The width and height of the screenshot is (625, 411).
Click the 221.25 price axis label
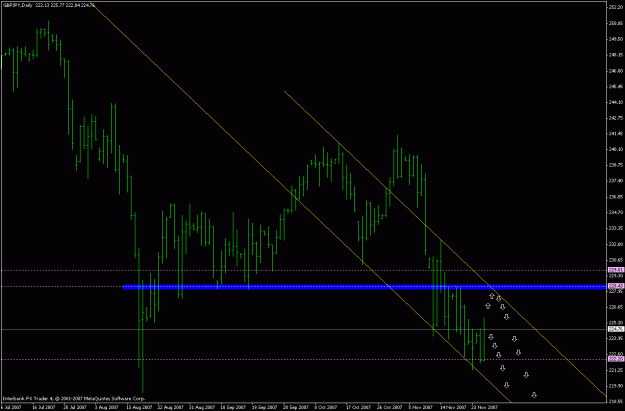(616, 370)
